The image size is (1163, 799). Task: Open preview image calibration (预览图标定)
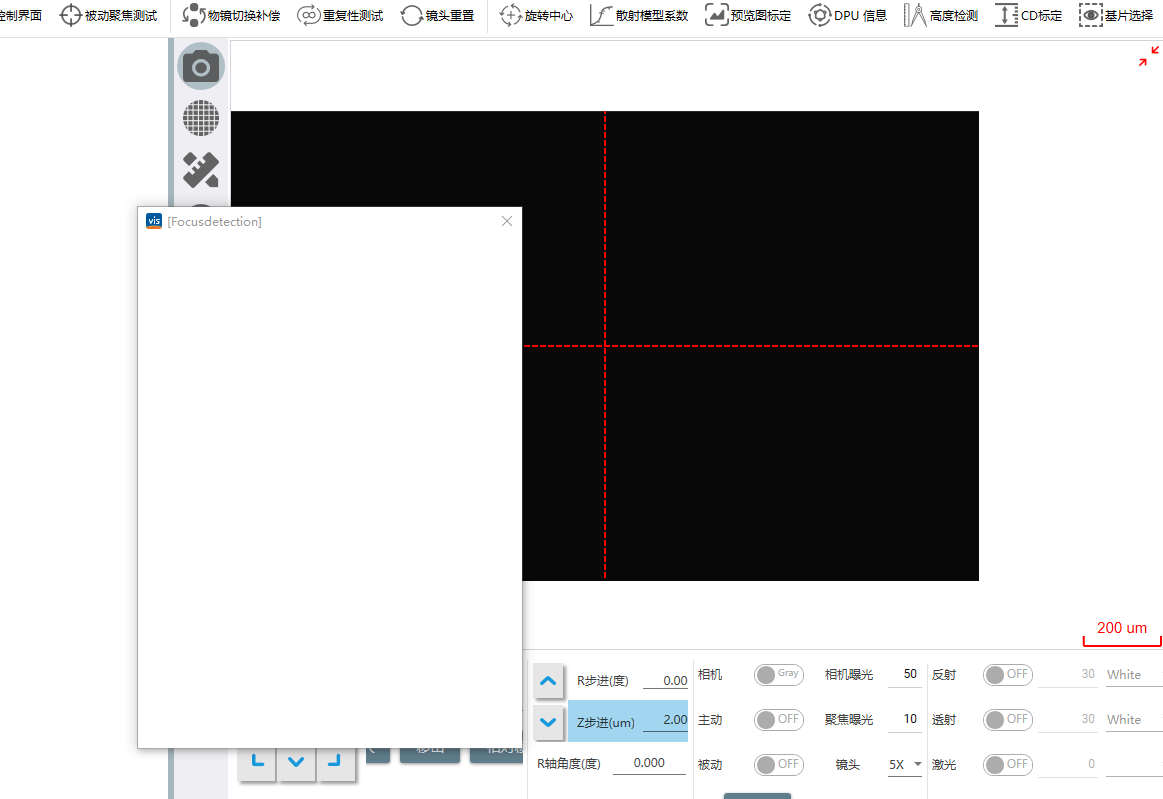[x=749, y=15]
